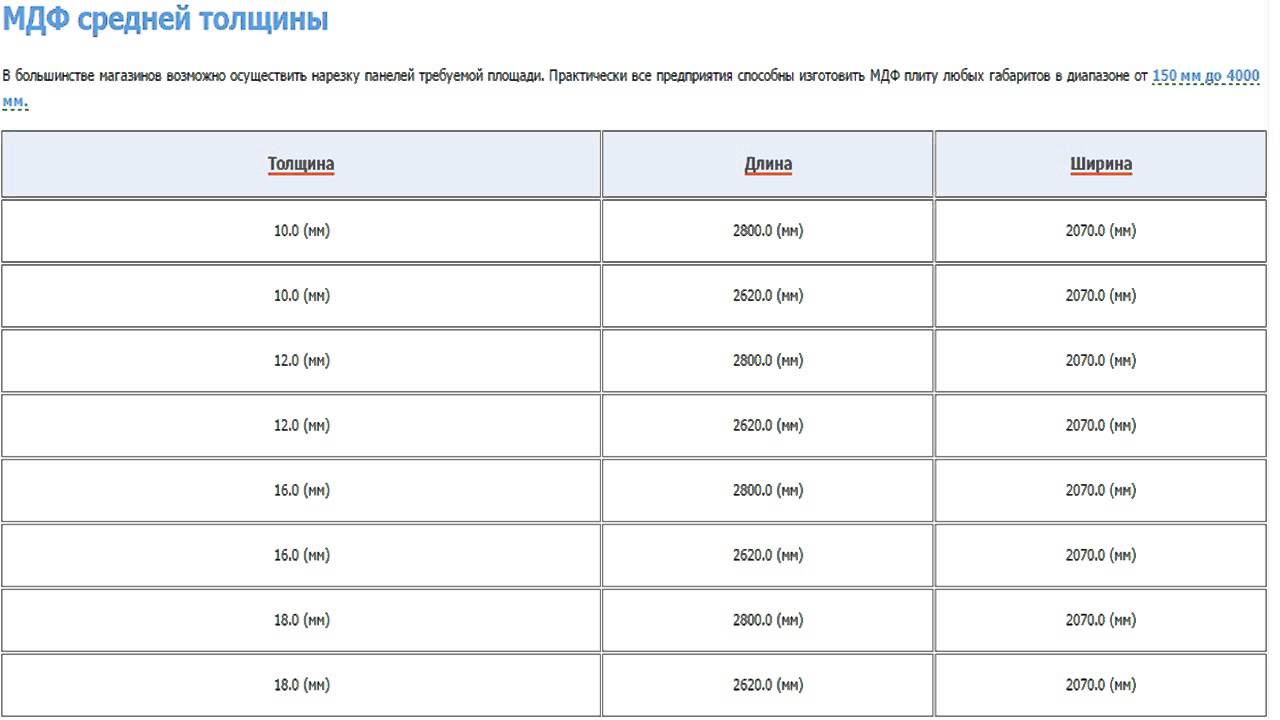The image size is (1280, 720).
Task: Select the 2620.0 length cell in the last 18.0 мм row
Action: click(x=768, y=686)
